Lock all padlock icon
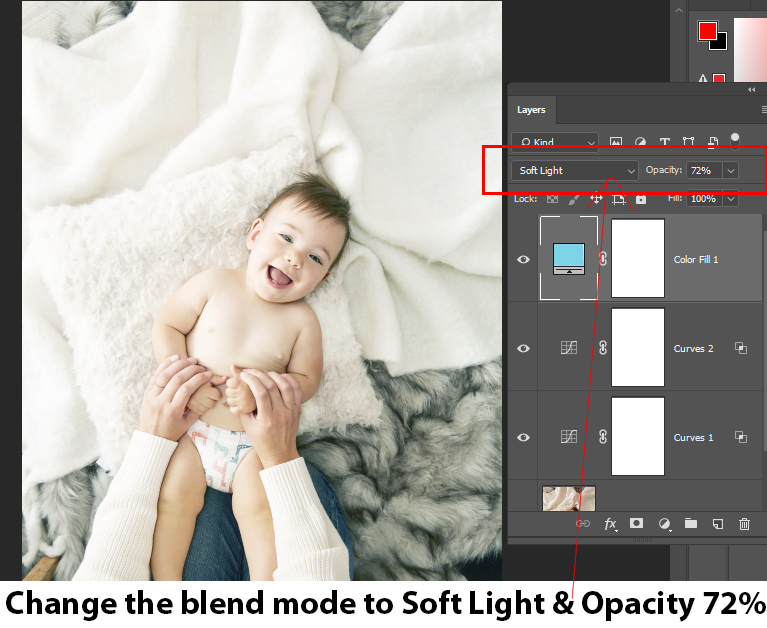This screenshot has height=628, width=767. point(641,199)
